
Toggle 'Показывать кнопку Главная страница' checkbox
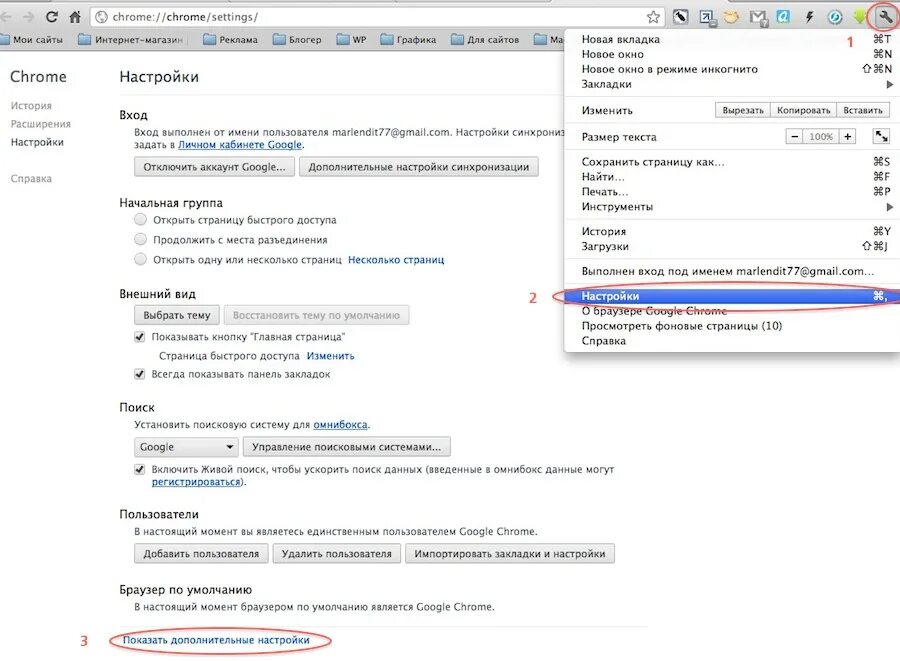tap(139, 337)
